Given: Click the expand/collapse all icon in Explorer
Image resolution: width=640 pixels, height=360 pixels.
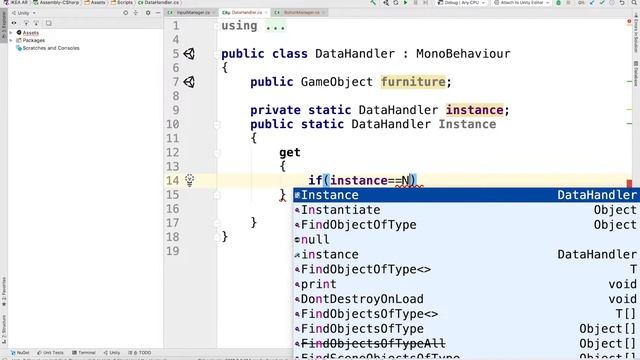Looking at the screenshot, I should click(x=136, y=13).
